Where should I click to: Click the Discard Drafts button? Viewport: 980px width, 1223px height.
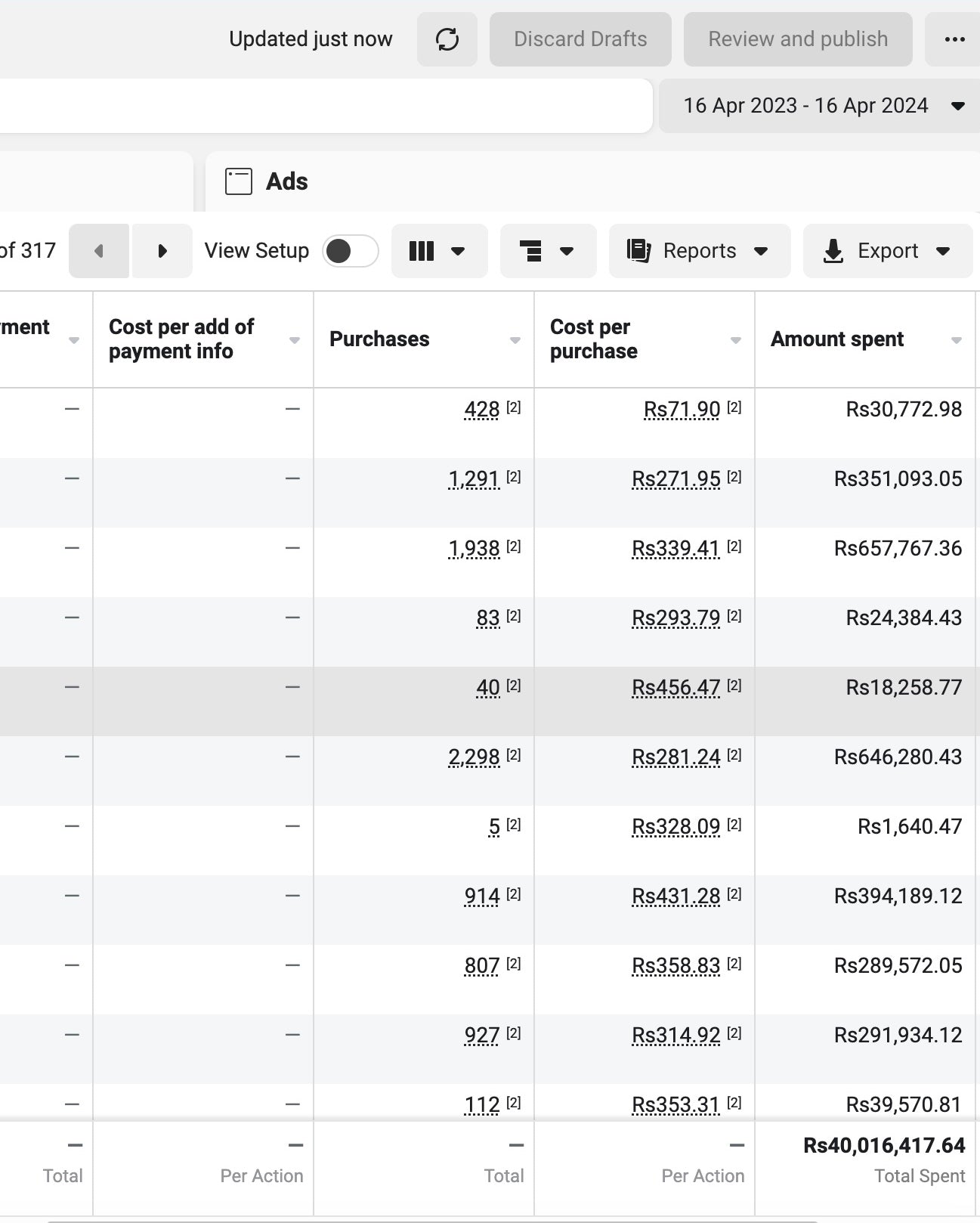click(x=580, y=39)
